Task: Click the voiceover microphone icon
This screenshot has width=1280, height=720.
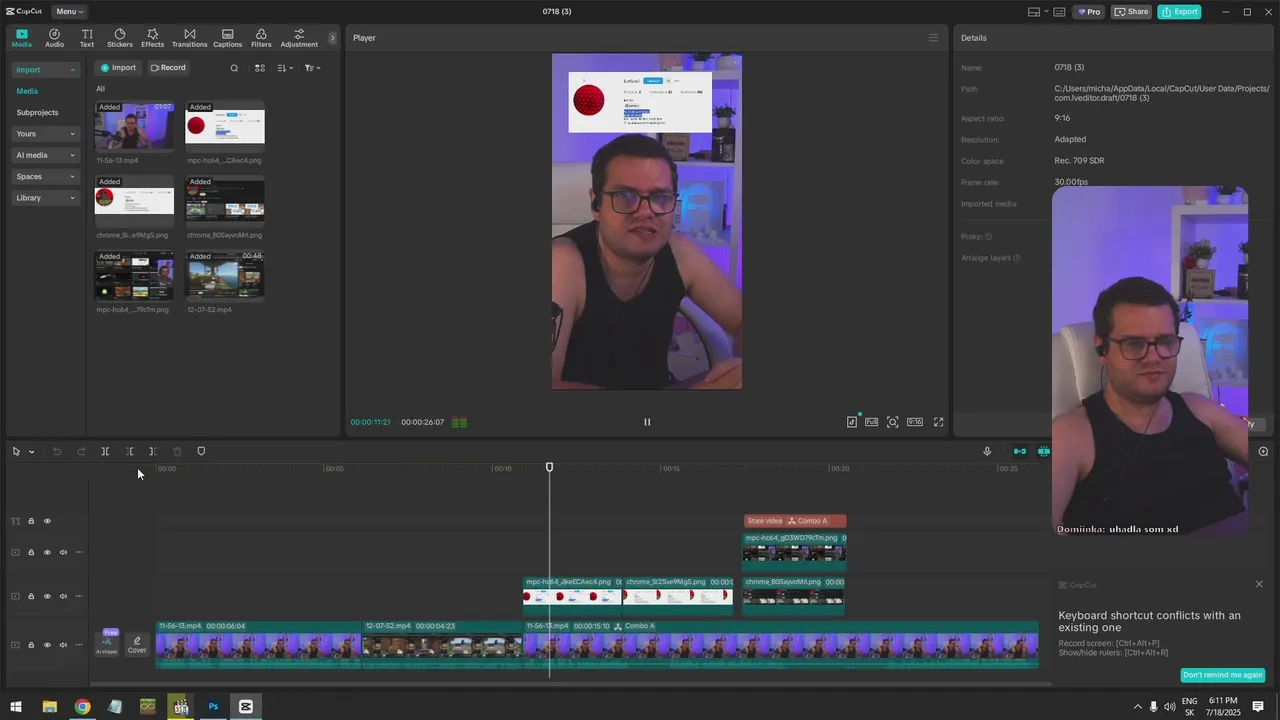Action: [987, 452]
